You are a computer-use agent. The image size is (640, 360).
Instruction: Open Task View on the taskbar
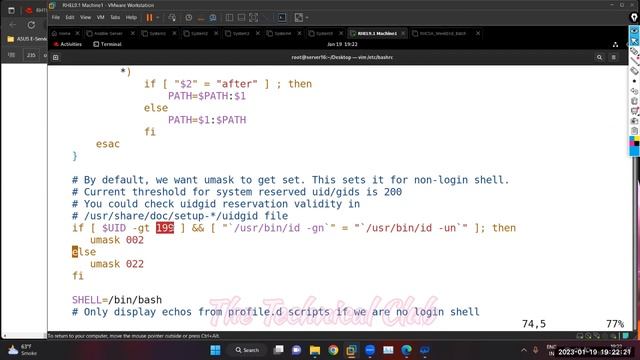pyautogui.click(x=278, y=350)
